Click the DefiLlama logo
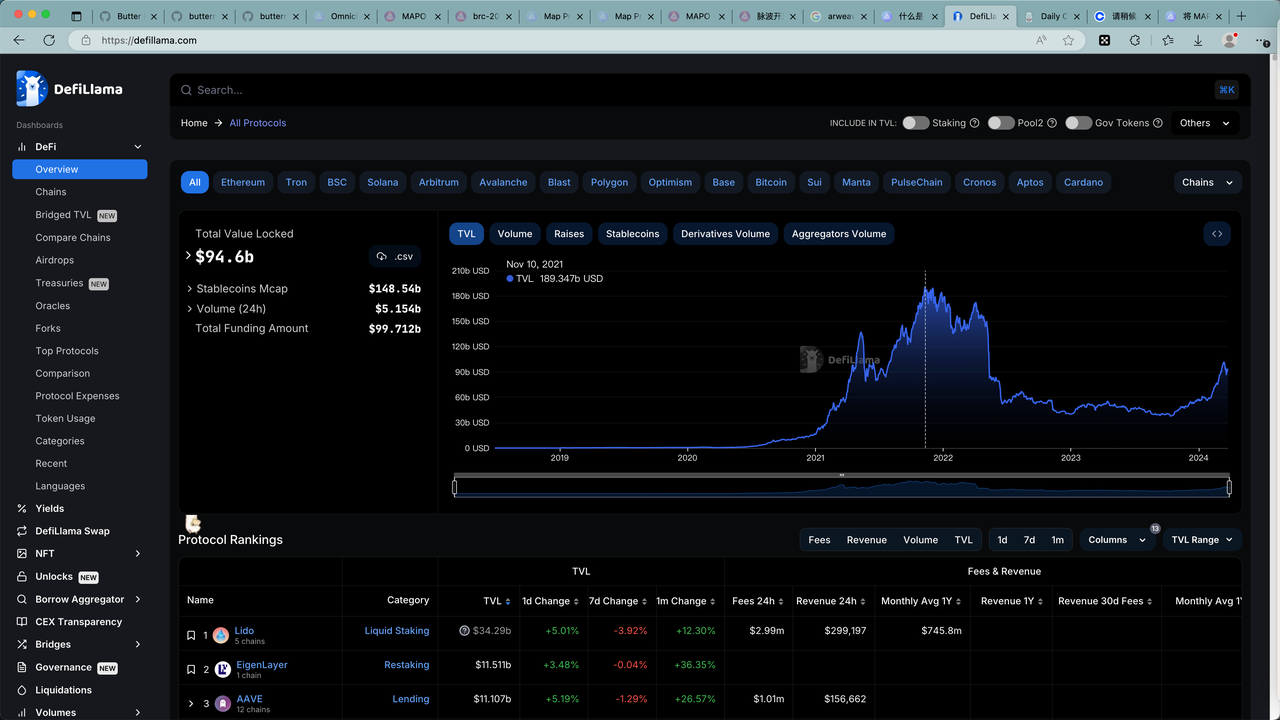 [x=69, y=89]
